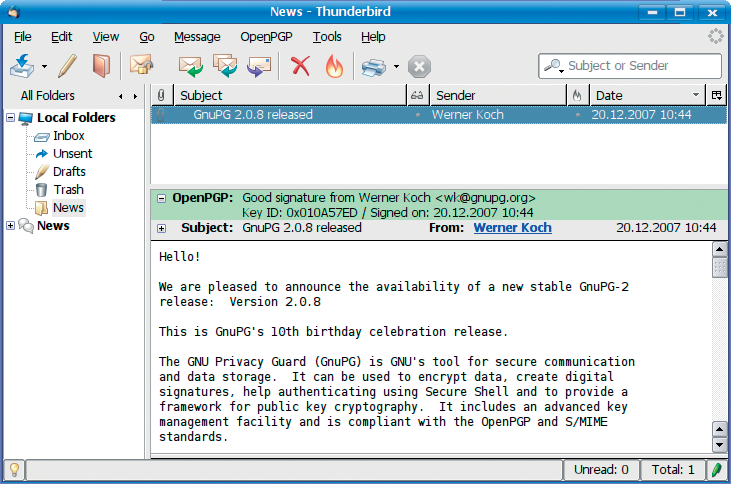Open the column picker icon
Image resolution: width=731 pixels, height=484 pixels.
pyautogui.click(x=717, y=96)
